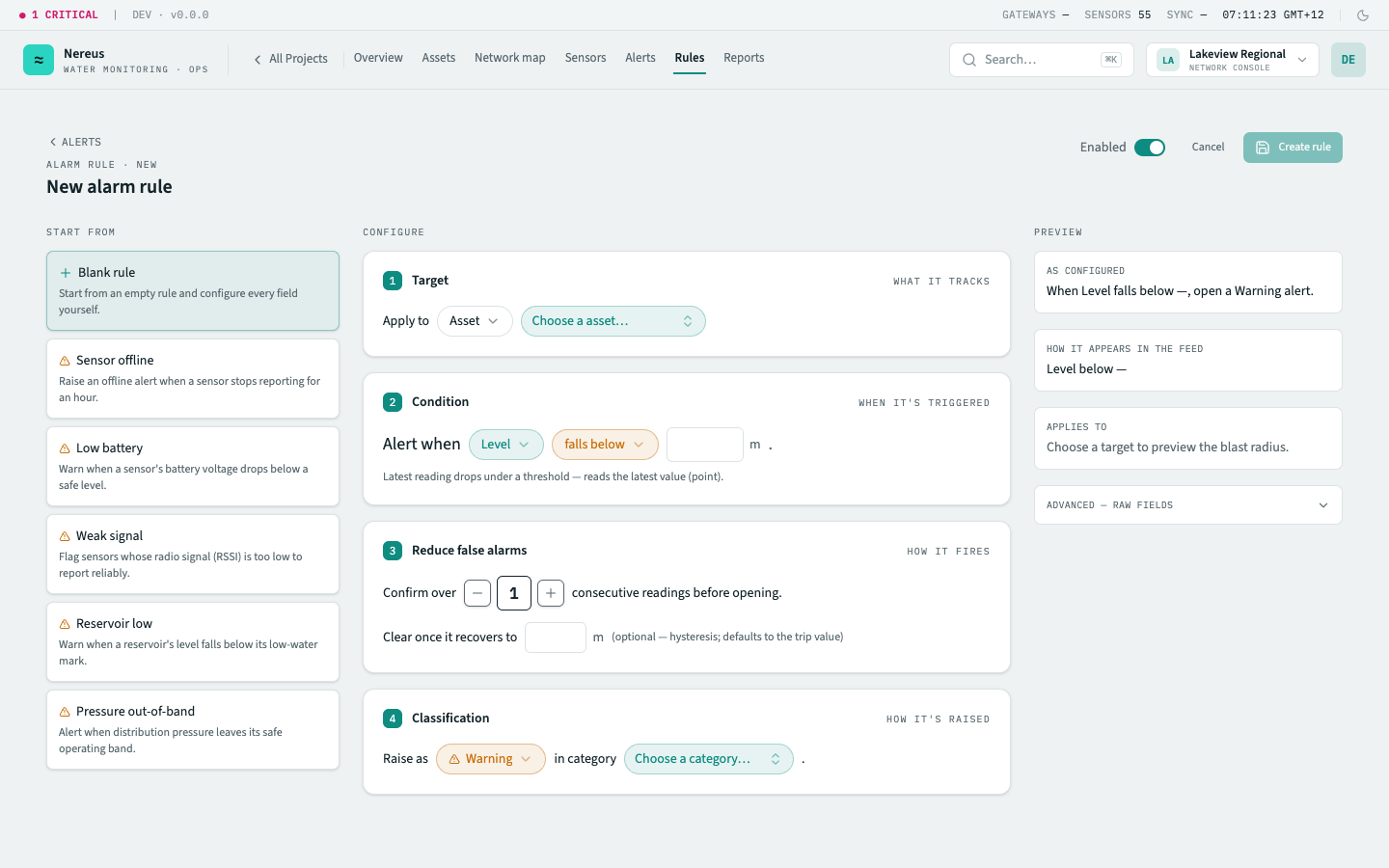The image size is (1389, 868).
Task: Click the Nereus wave logo icon
Action: [39, 60]
